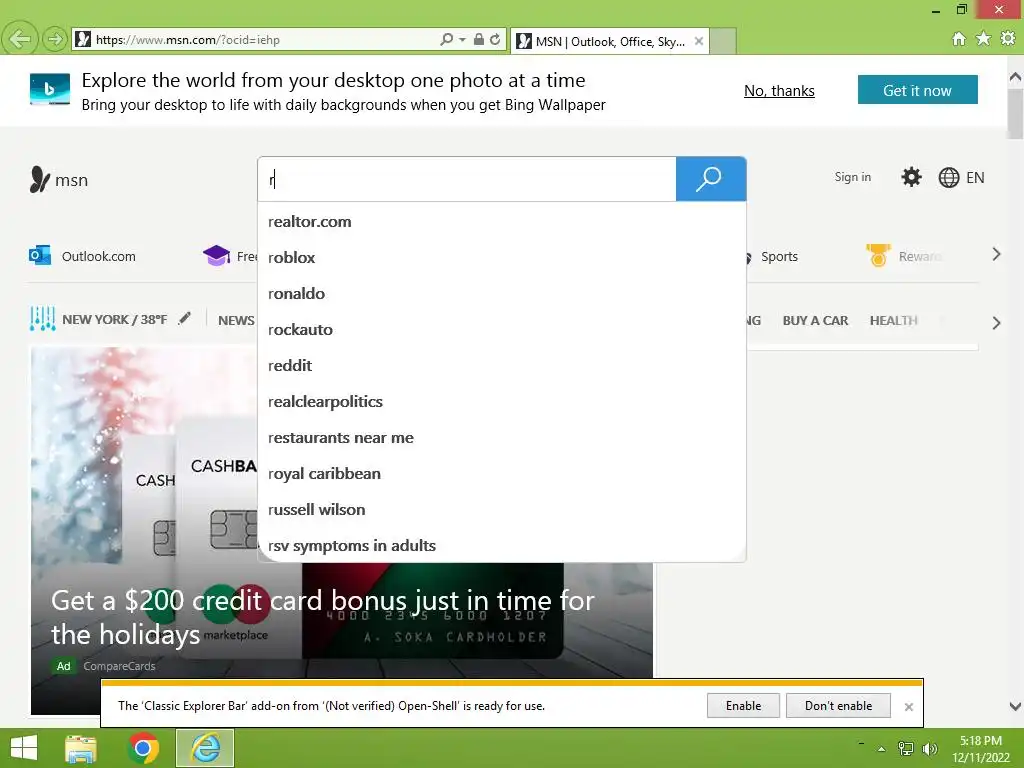Screen dimensions: 1024x768
Task: Open MSN page settings gear
Action: point(911,177)
